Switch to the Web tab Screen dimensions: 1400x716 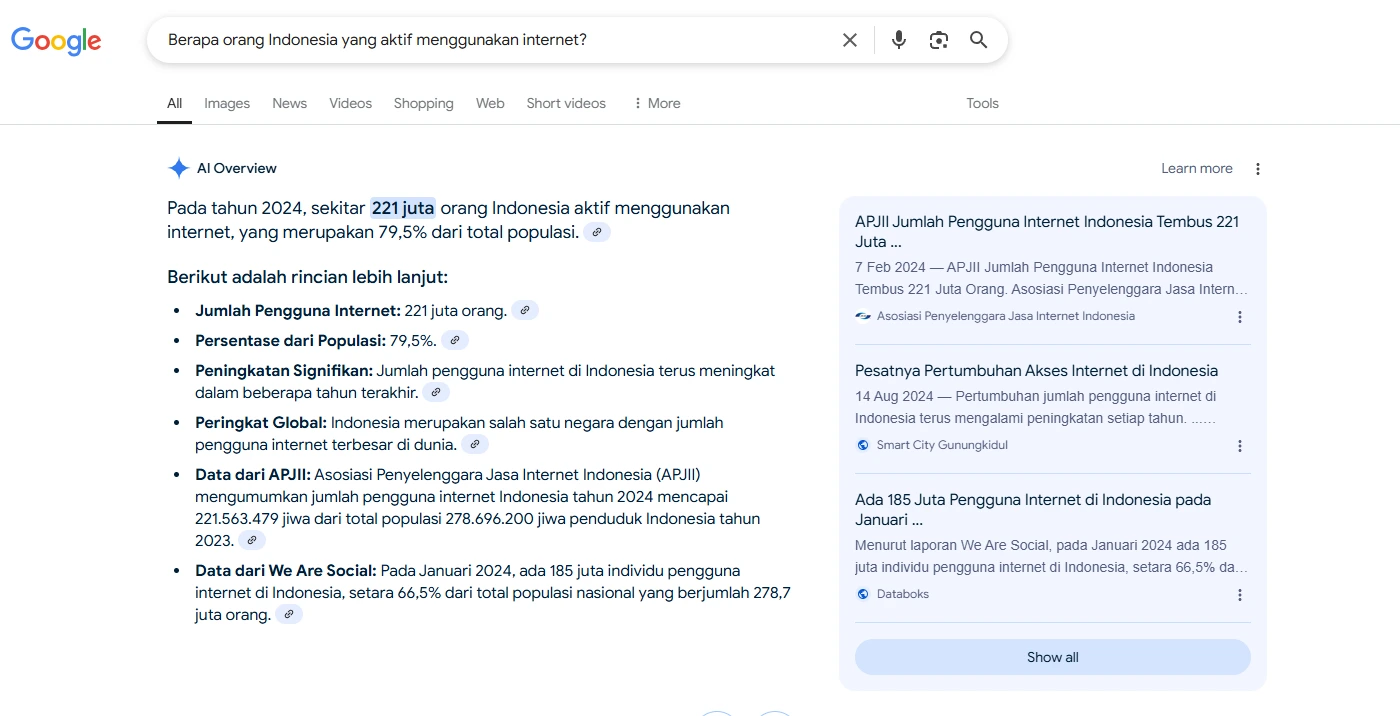pos(490,103)
